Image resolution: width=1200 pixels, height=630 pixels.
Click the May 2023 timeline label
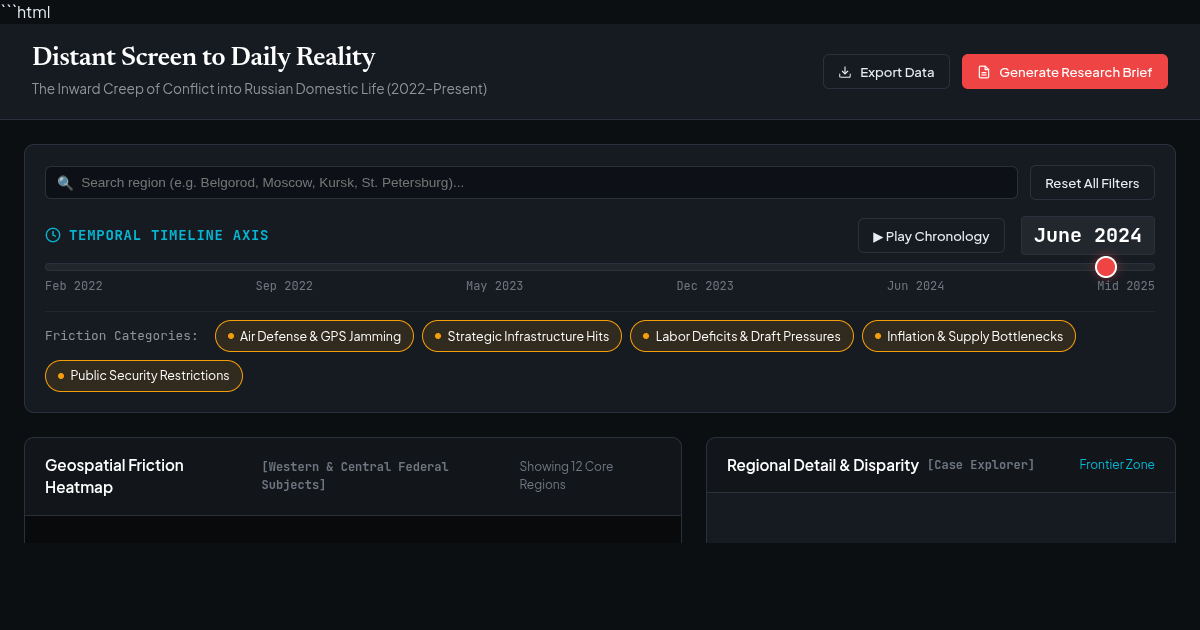(x=495, y=286)
